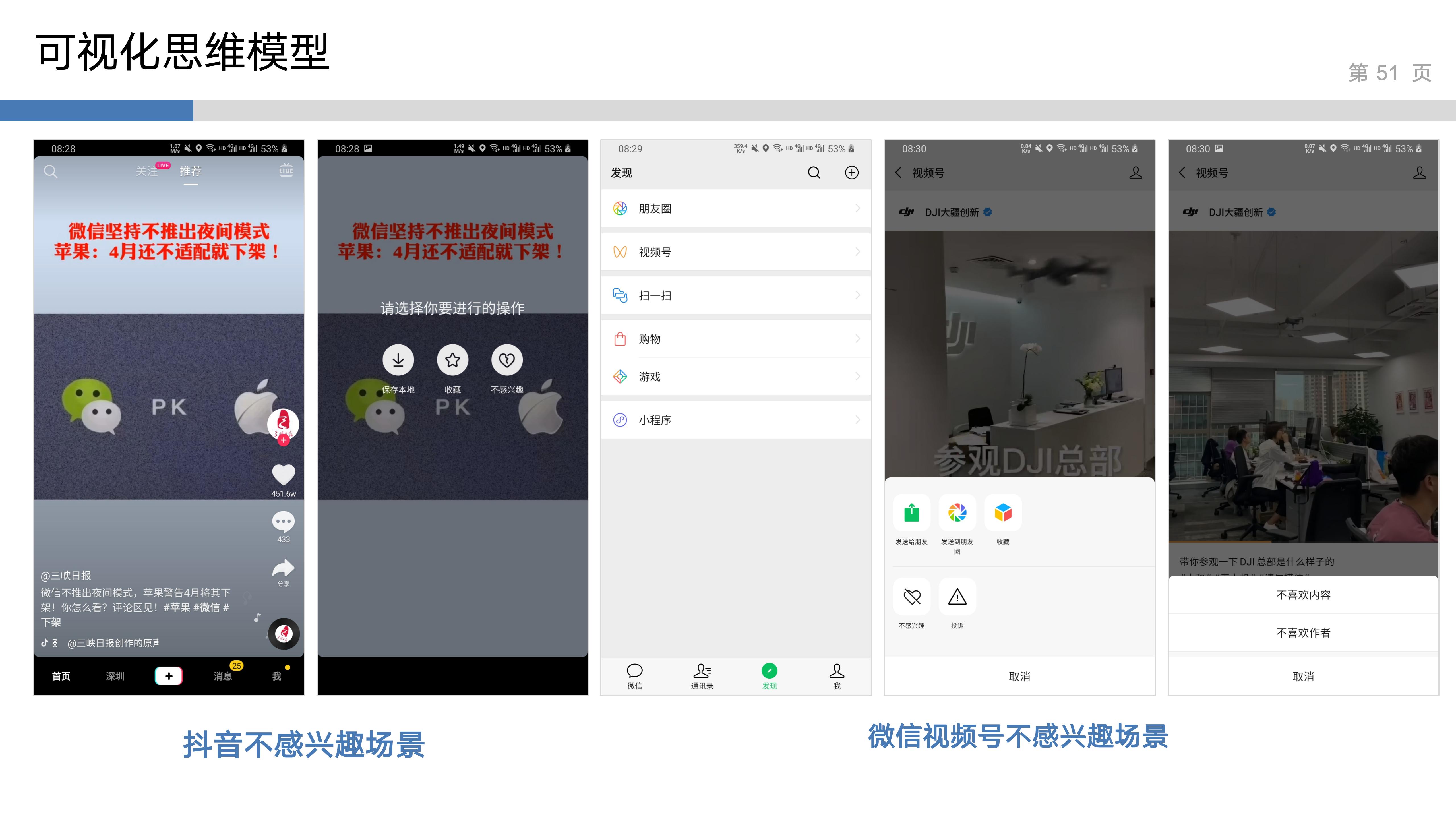Select the green 发现 bottom tab
This screenshot has width=1456, height=819.
click(x=769, y=676)
